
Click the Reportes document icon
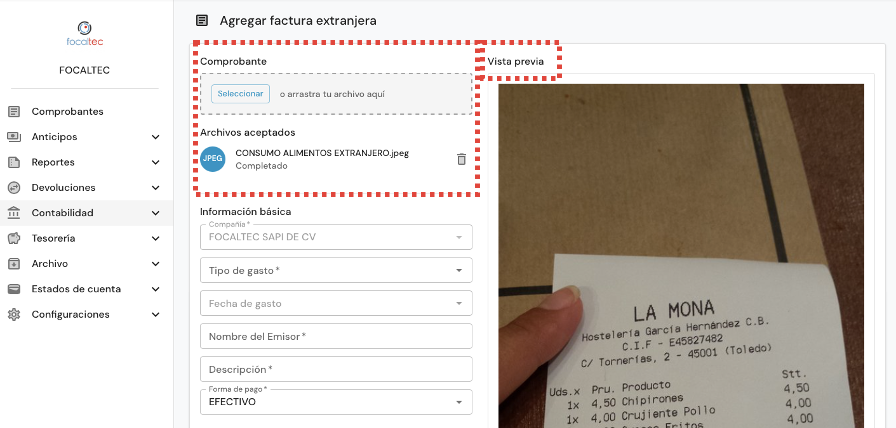coord(14,162)
